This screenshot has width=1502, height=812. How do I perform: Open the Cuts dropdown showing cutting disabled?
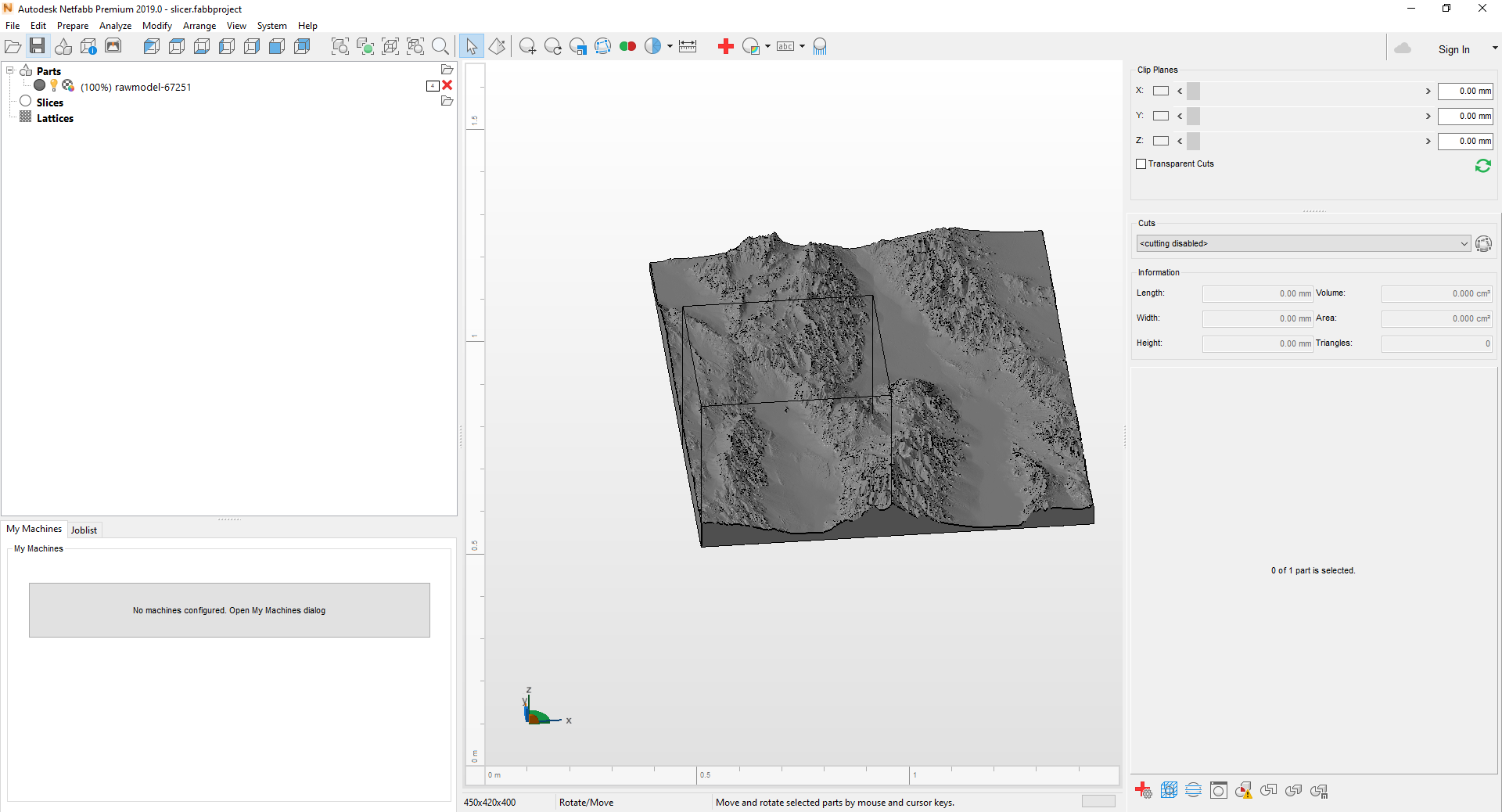(x=1303, y=244)
